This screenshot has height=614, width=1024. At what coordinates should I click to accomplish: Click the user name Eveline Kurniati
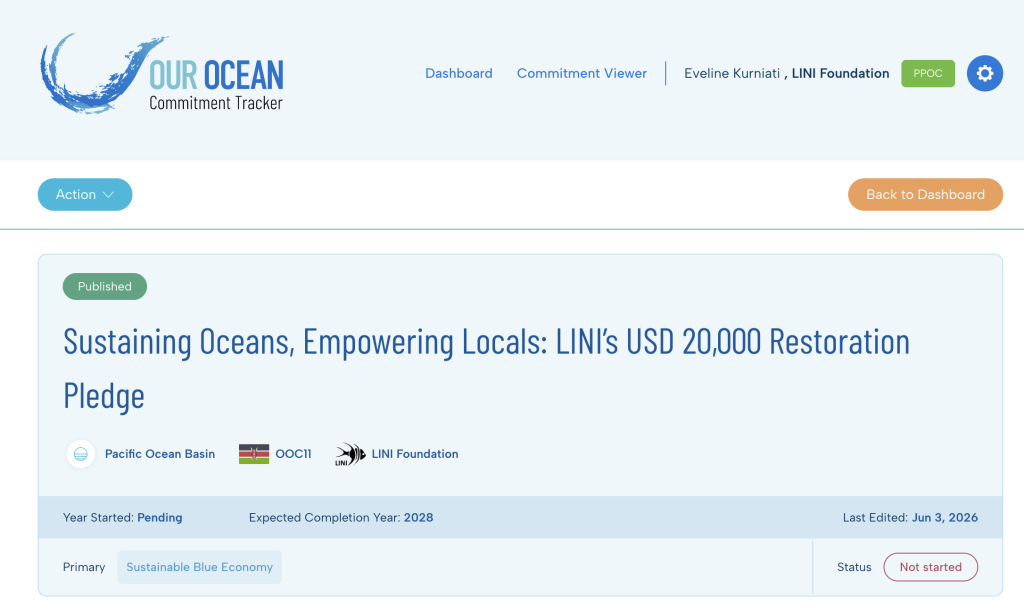coord(731,73)
